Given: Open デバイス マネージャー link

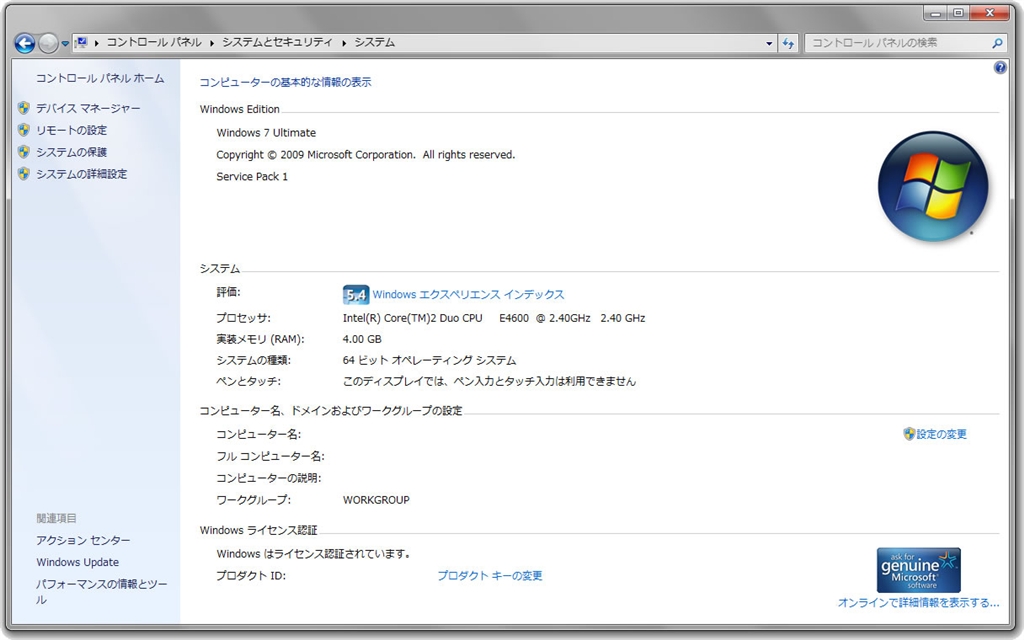Looking at the screenshot, I should tap(88, 108).
